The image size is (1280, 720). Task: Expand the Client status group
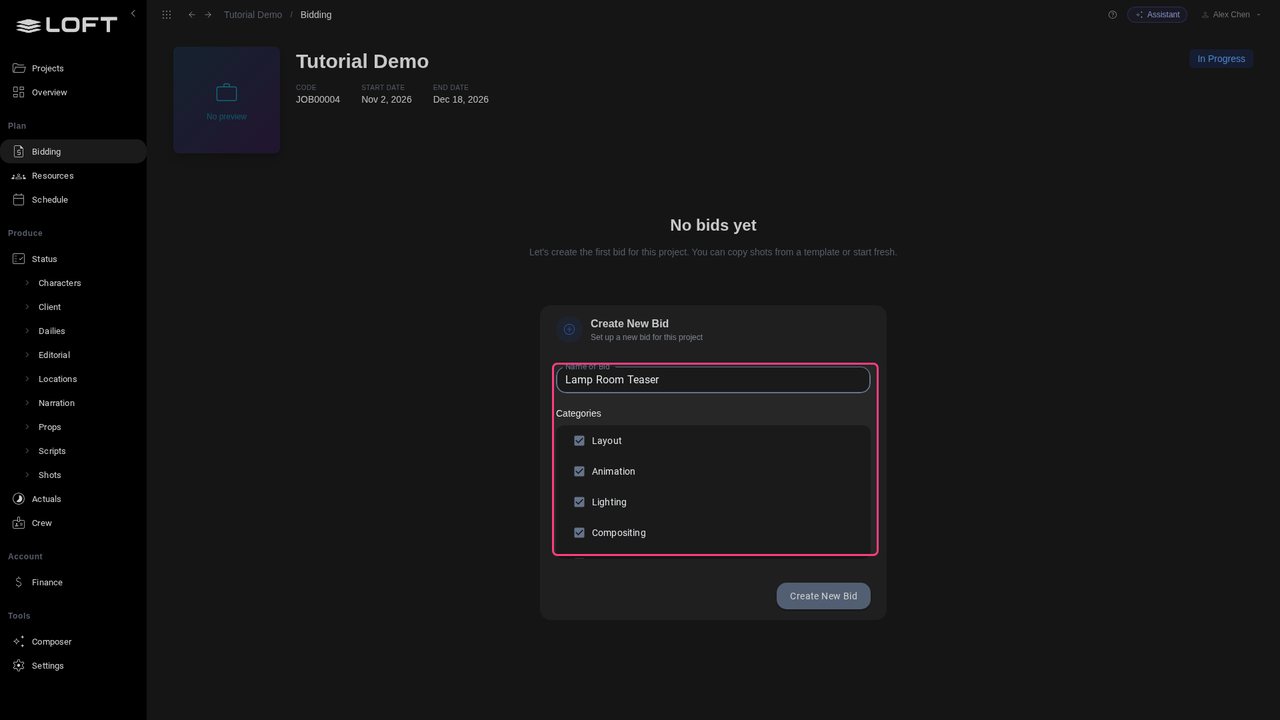click(x=27, y=307)
